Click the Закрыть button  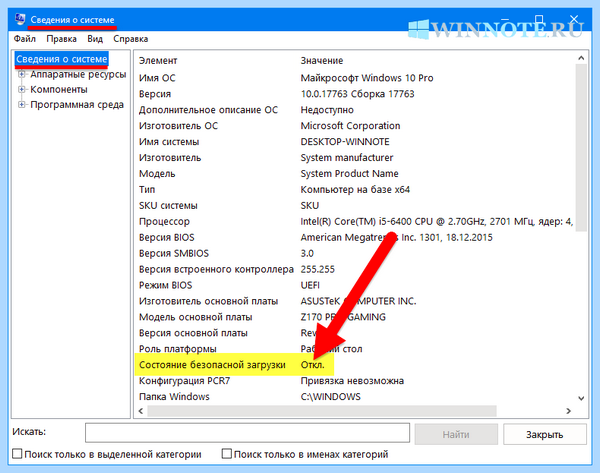click(x=545, y=434)
